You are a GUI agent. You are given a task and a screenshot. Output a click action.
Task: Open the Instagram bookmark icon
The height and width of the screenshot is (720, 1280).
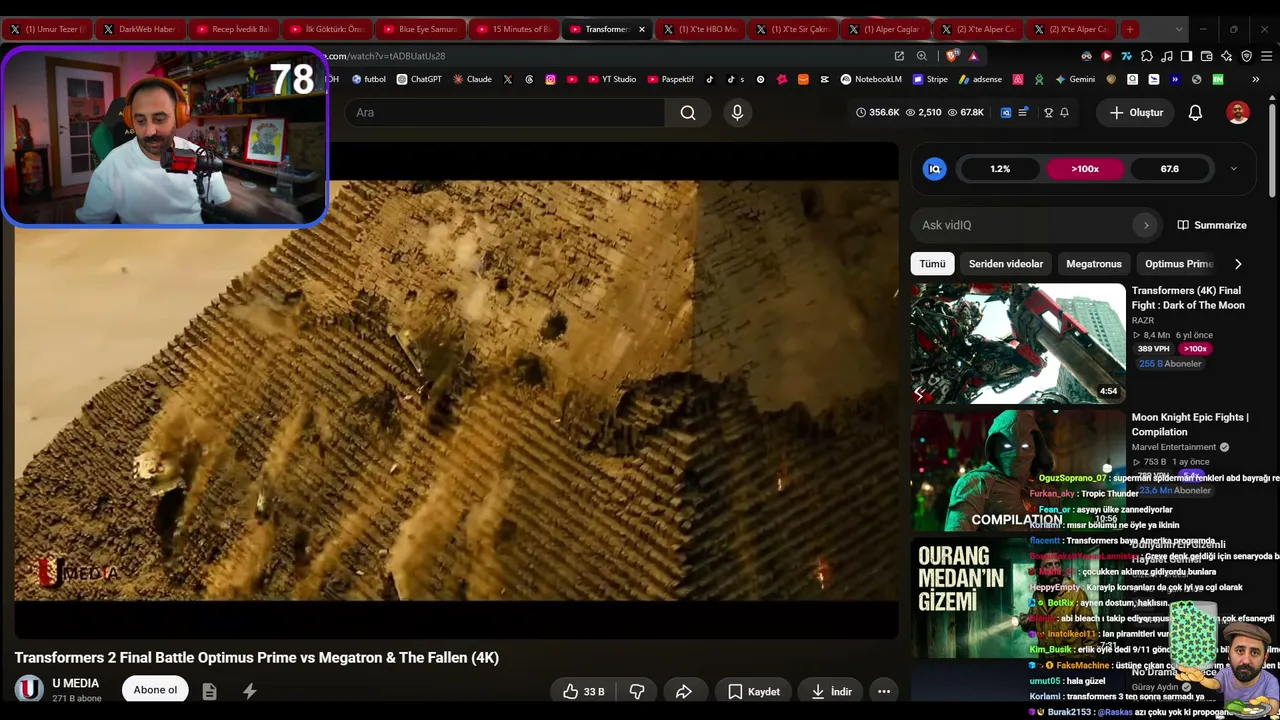[550, 79]
